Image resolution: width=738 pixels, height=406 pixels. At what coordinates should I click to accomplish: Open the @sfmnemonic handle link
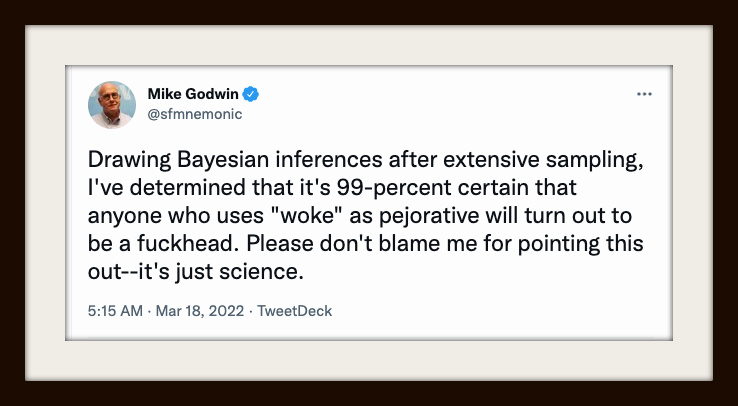coord(194,114)
